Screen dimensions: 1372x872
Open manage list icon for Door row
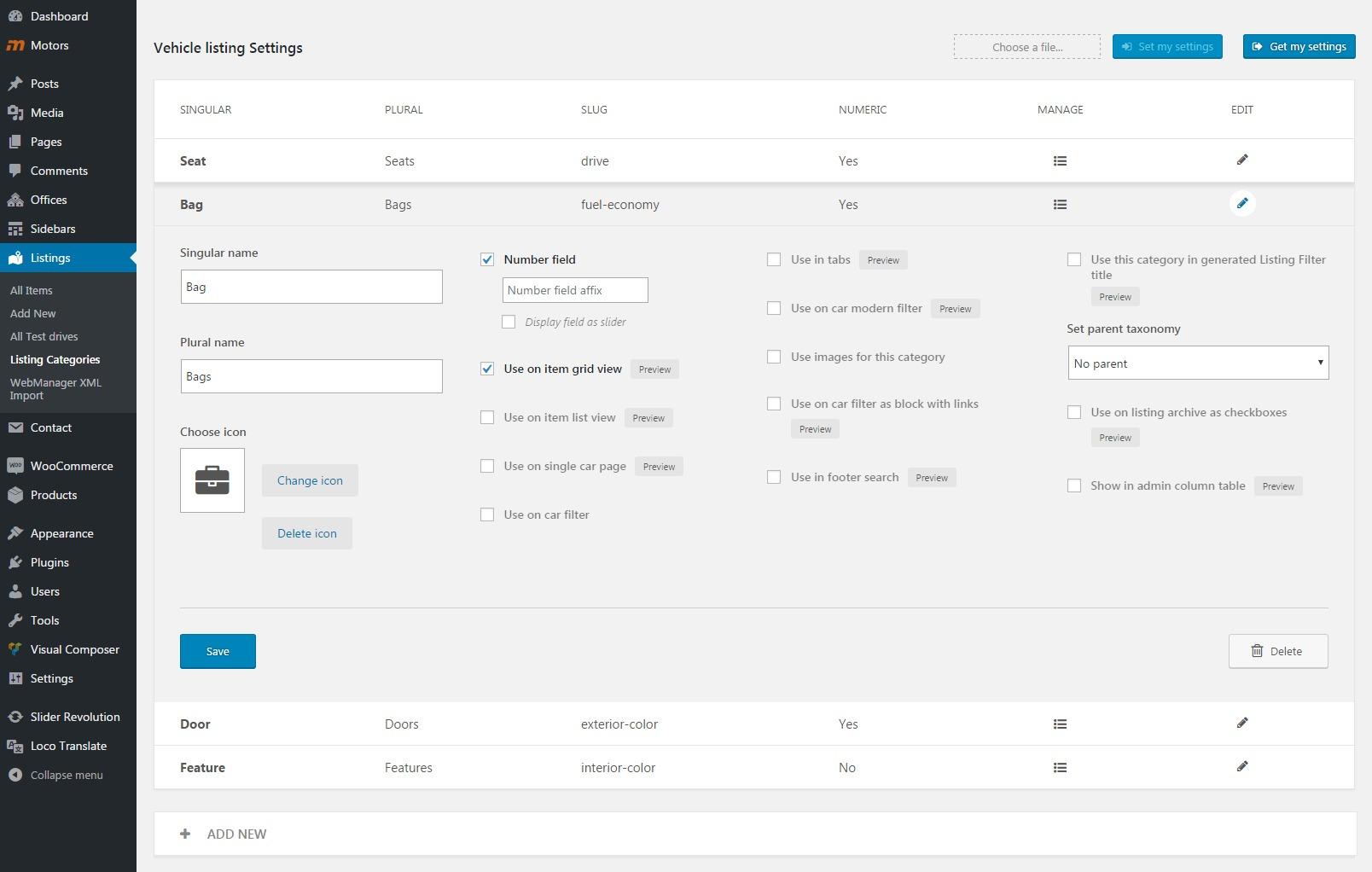(x=1060, y=724)
